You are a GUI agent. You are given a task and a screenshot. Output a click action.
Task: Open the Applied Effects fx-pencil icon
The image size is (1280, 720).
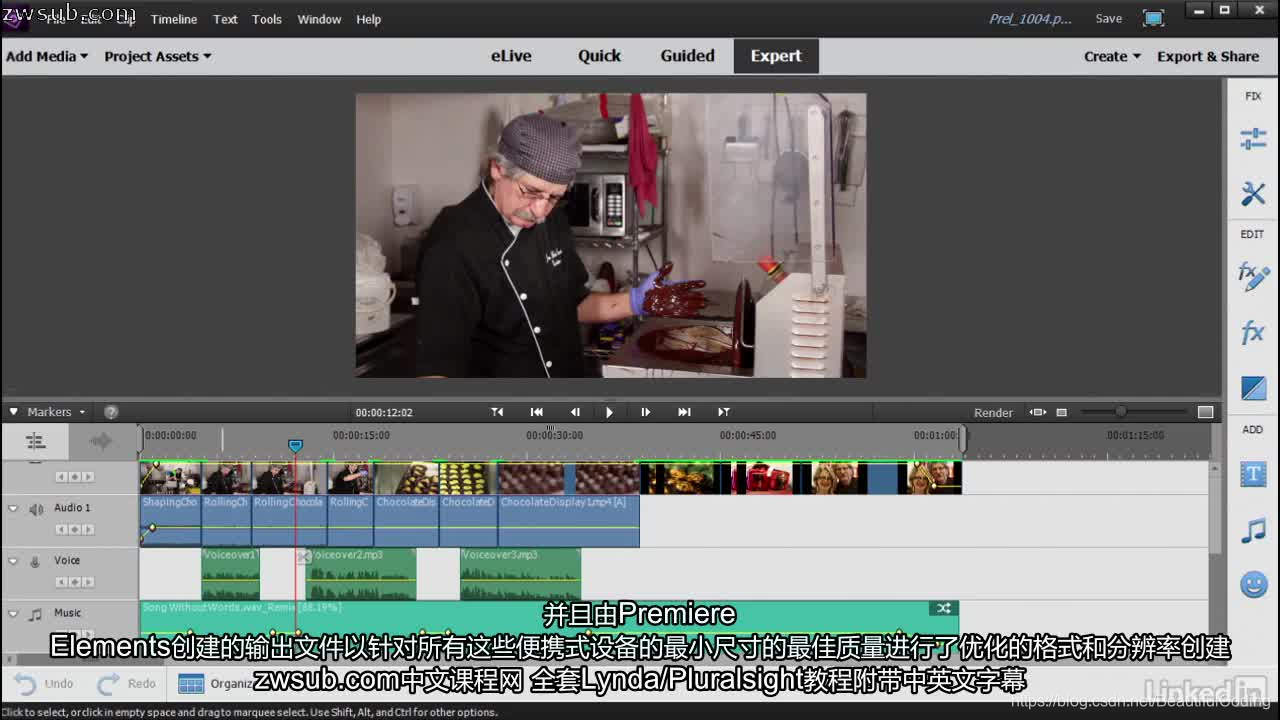click(x=1253, y=277)
